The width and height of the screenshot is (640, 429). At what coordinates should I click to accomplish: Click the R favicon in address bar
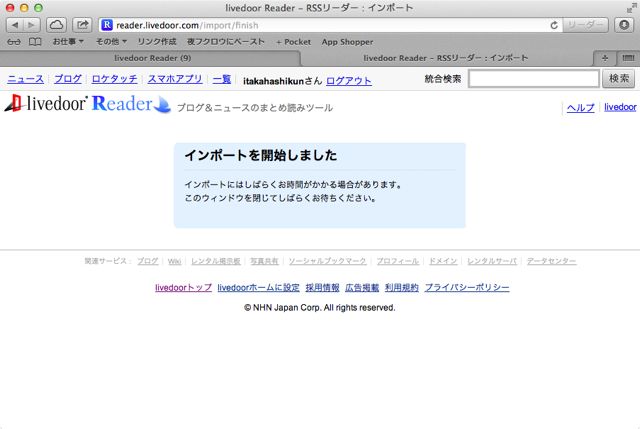pyautogui.click(x=107, y=25)
